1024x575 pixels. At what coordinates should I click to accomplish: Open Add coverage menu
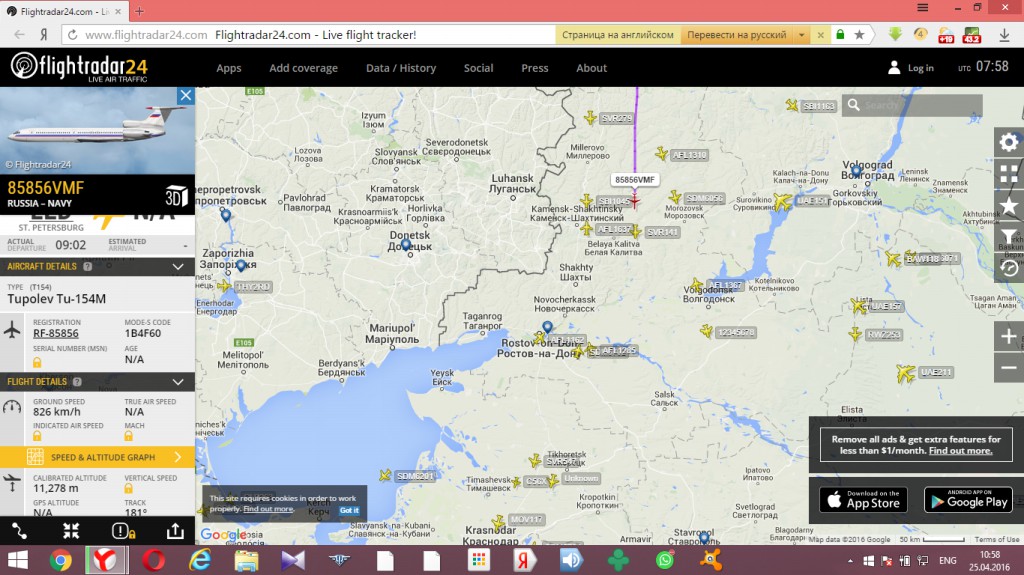304,68
